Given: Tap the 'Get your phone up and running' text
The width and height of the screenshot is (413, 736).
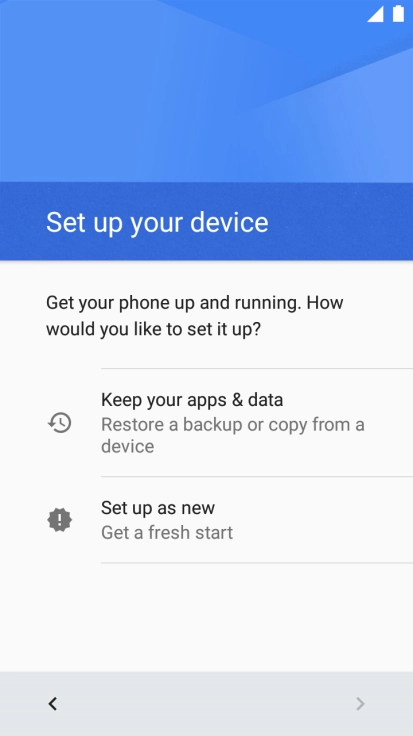Looking at the screenshot, I should pos(172,303).
